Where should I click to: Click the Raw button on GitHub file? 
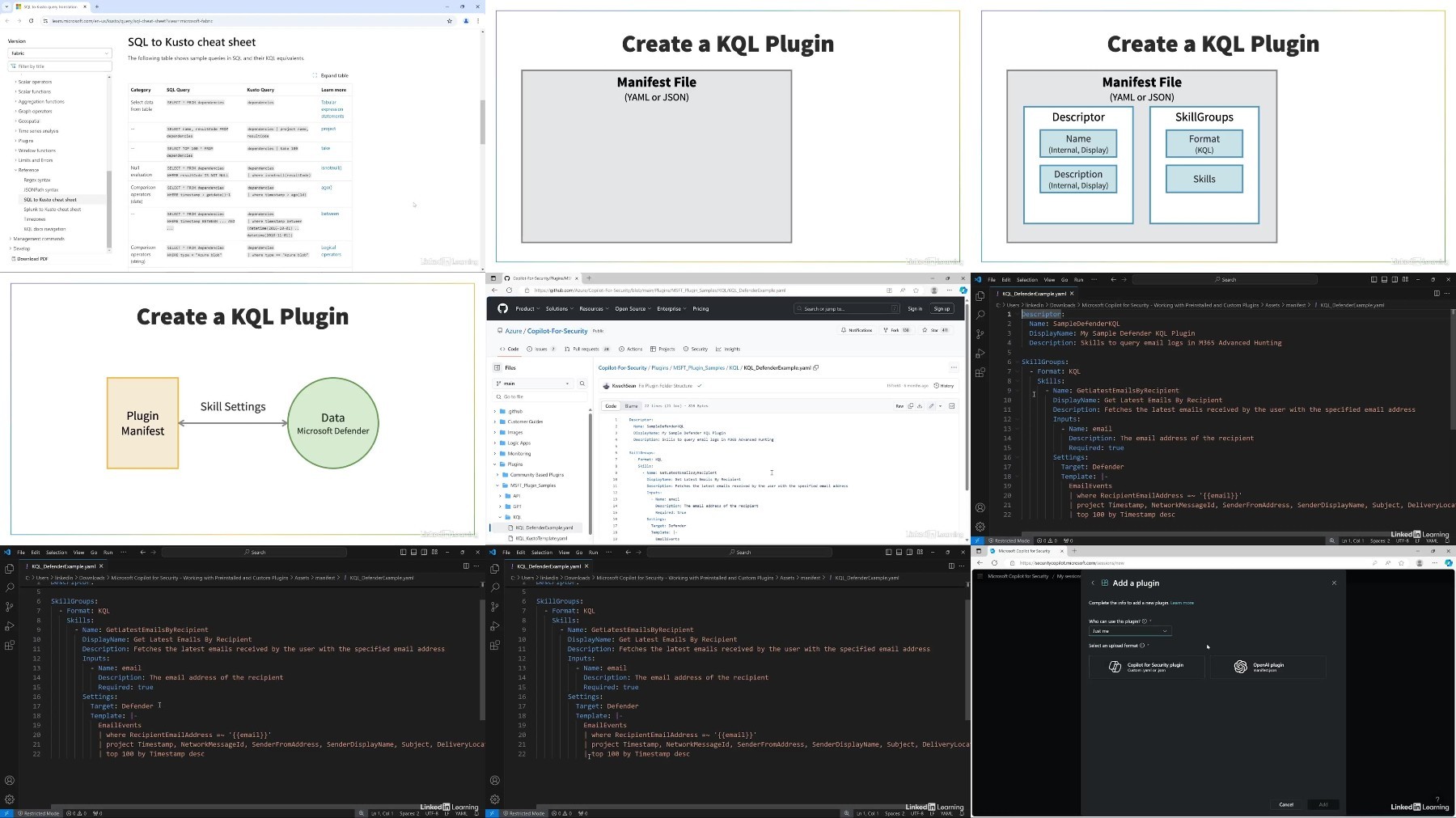(x=899, y=406)
